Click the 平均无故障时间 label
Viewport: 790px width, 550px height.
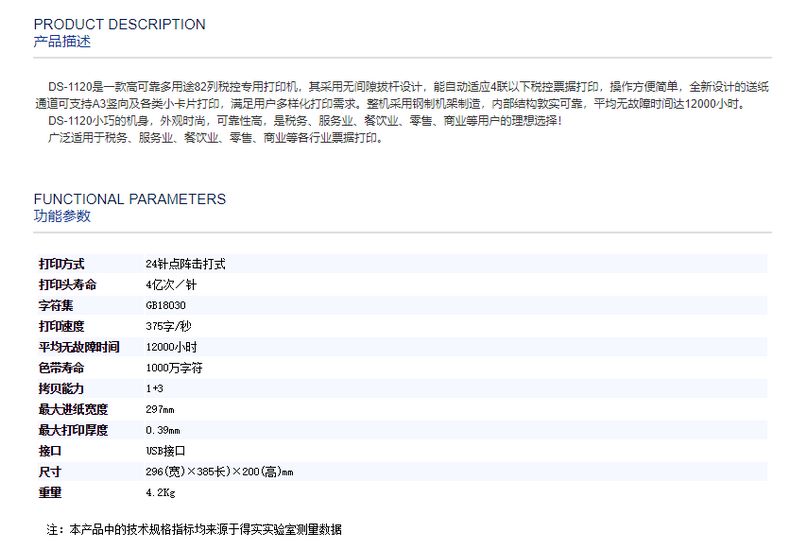(x=79, y=347)
